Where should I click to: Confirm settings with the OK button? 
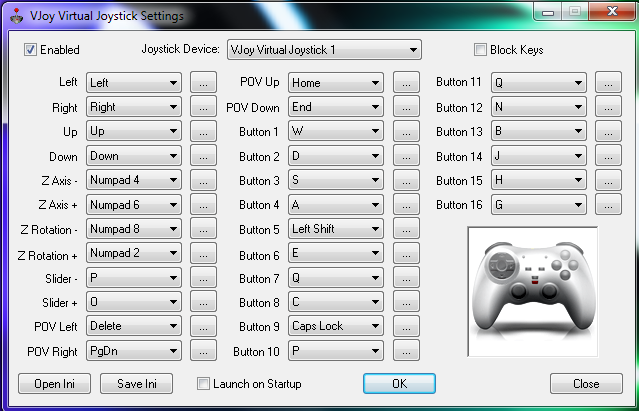coord(399,383)
